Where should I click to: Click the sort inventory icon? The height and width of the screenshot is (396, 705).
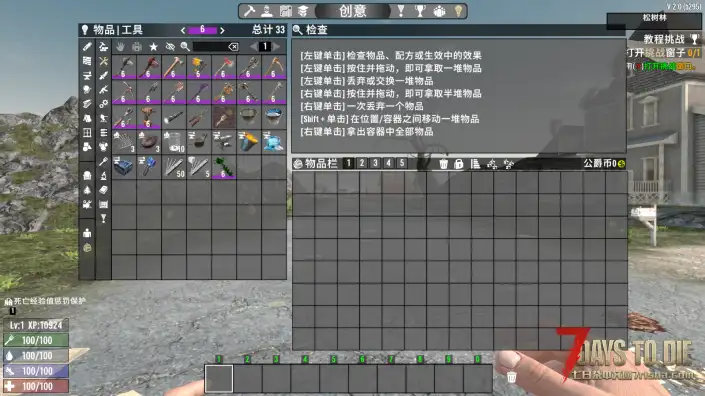point(475,164)
